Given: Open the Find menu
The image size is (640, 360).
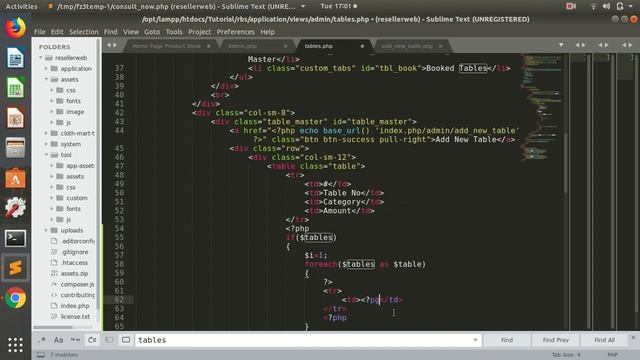Looking at the screenshot, I should [110, 32].
